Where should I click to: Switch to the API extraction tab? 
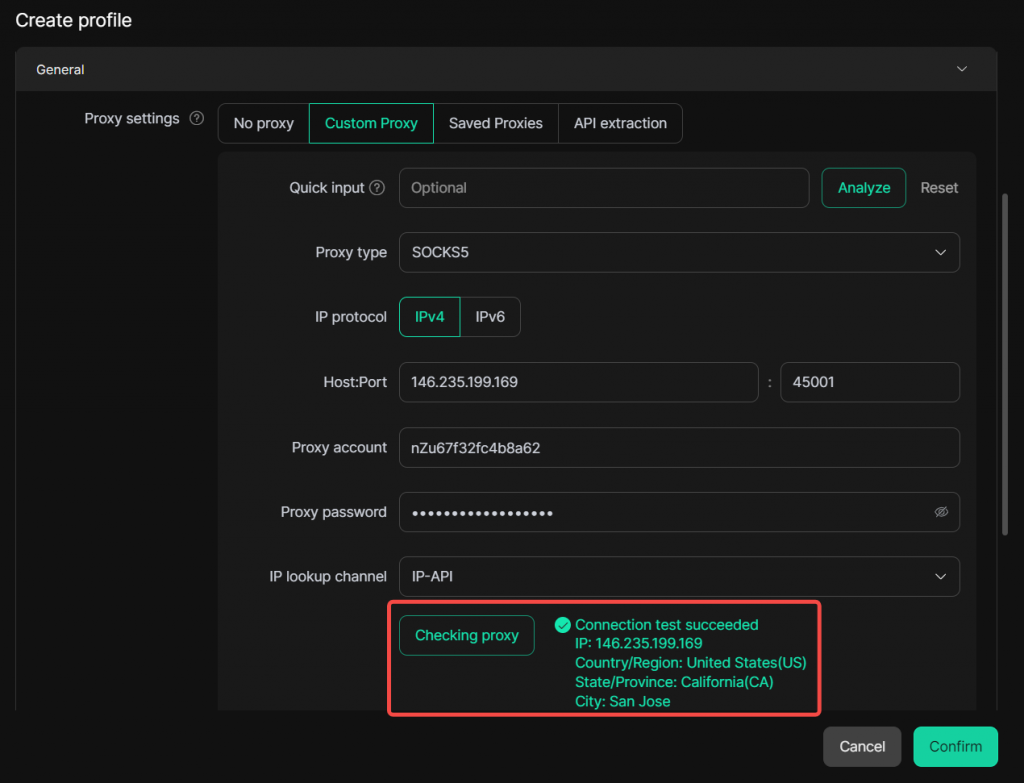click(x=620, y=124)
